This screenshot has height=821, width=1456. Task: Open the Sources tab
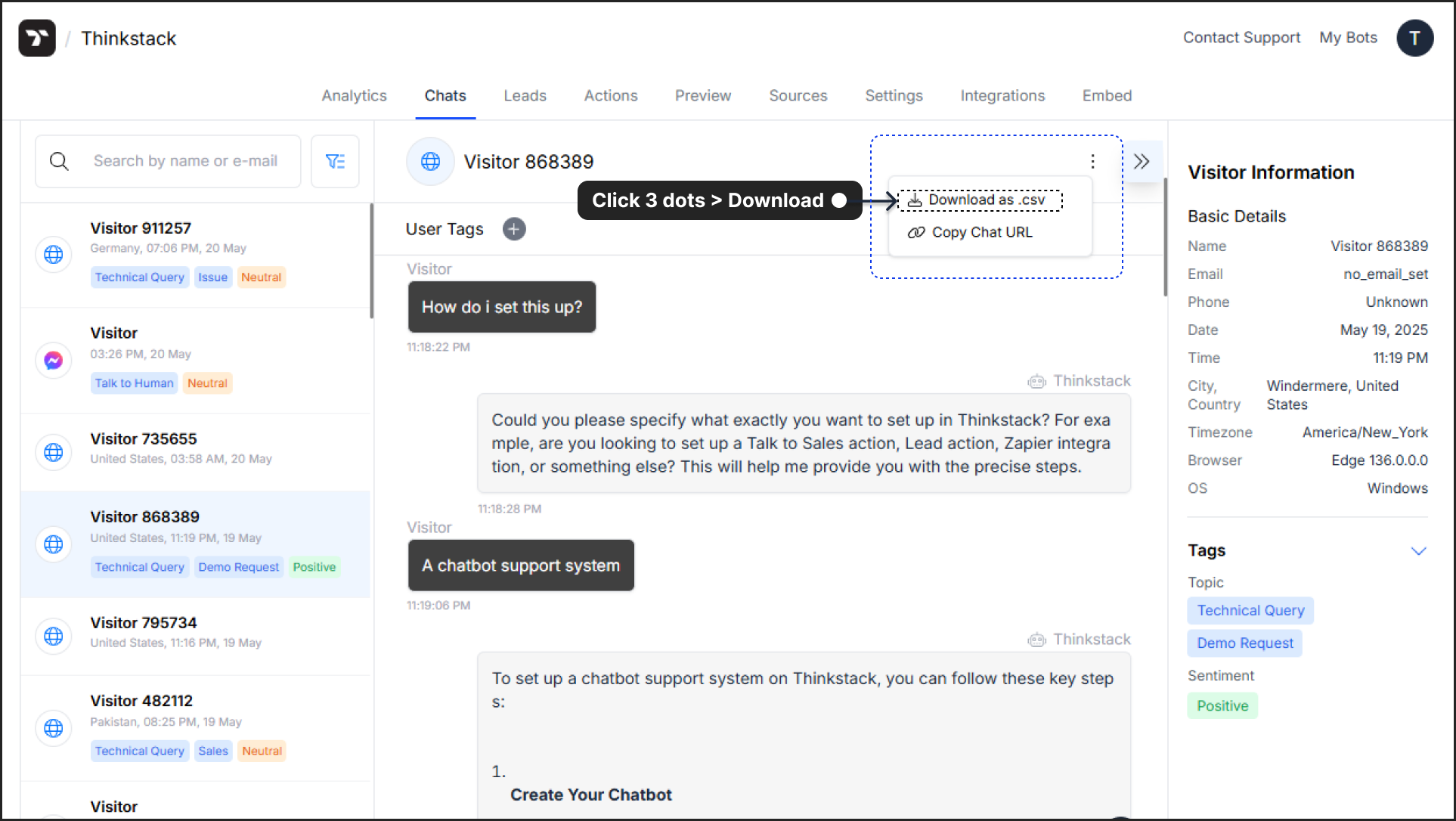[x=798, y=96]
